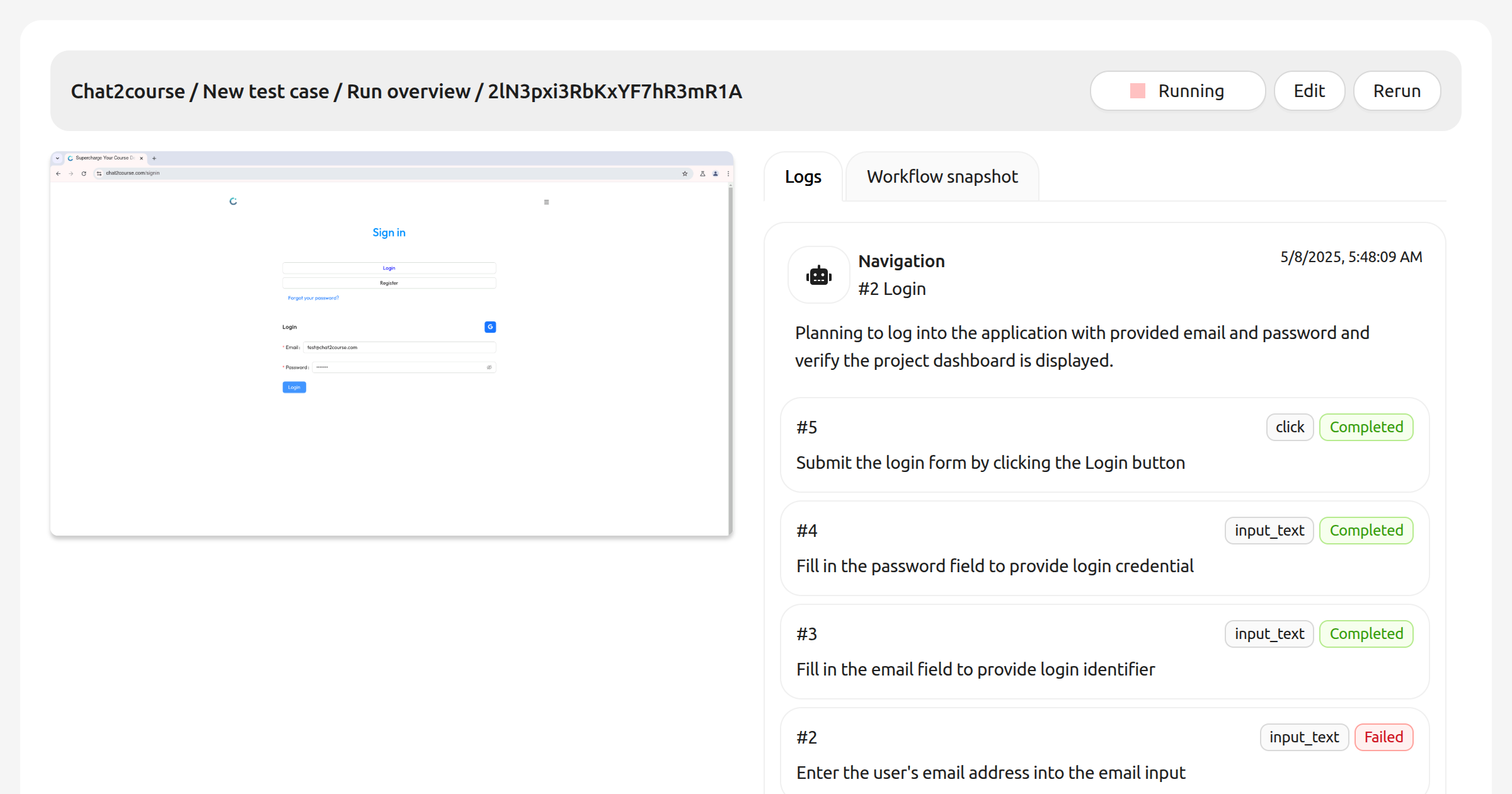Click the Navigation robot avatar icon

point(818,275)
